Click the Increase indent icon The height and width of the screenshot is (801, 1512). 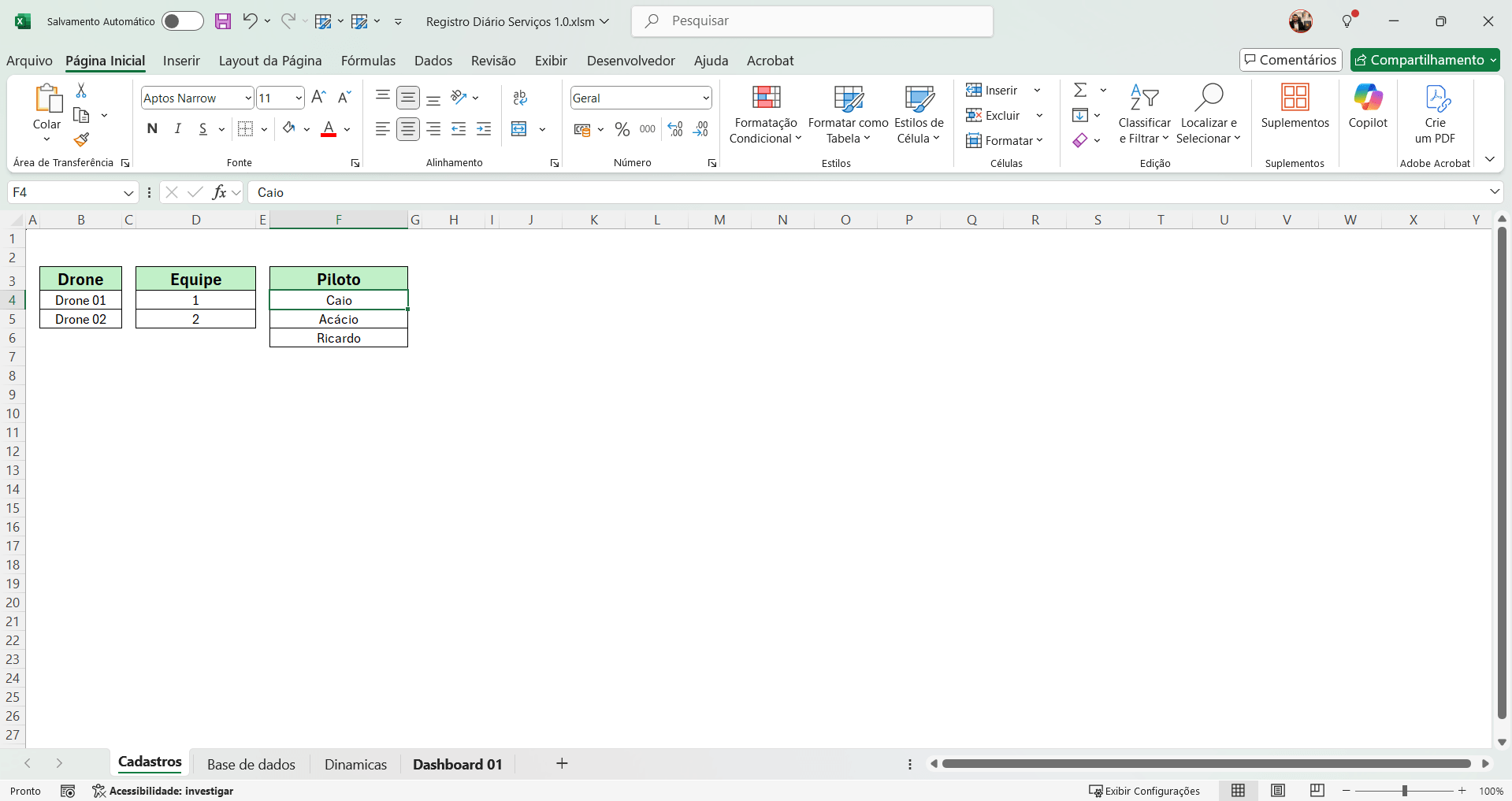(484, 129)
